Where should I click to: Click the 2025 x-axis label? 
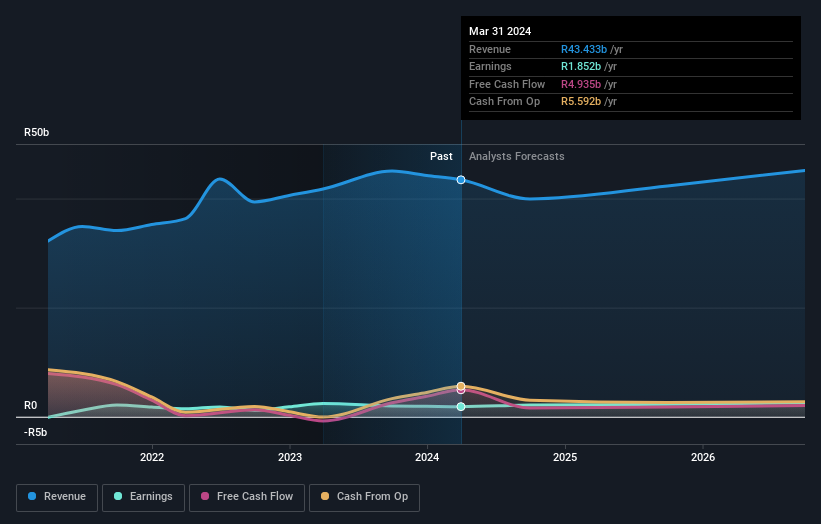[x=565, y=458]
